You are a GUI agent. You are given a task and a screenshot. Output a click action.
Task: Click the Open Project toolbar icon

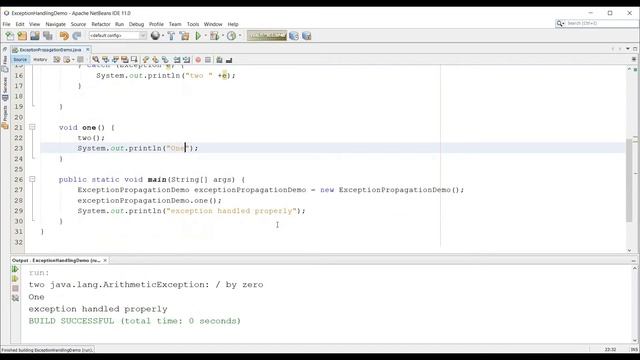pyautogui.click(x=35, y=36)
